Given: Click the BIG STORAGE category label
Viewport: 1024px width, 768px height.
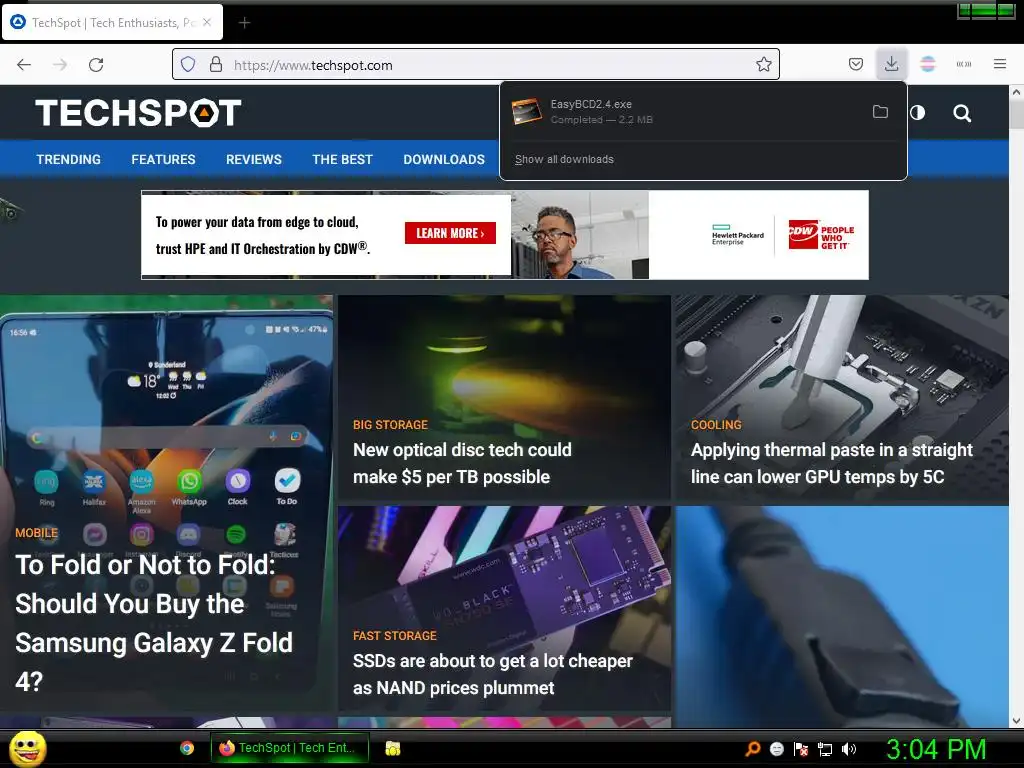Looking at the screenshot, I should click(391, 424).
